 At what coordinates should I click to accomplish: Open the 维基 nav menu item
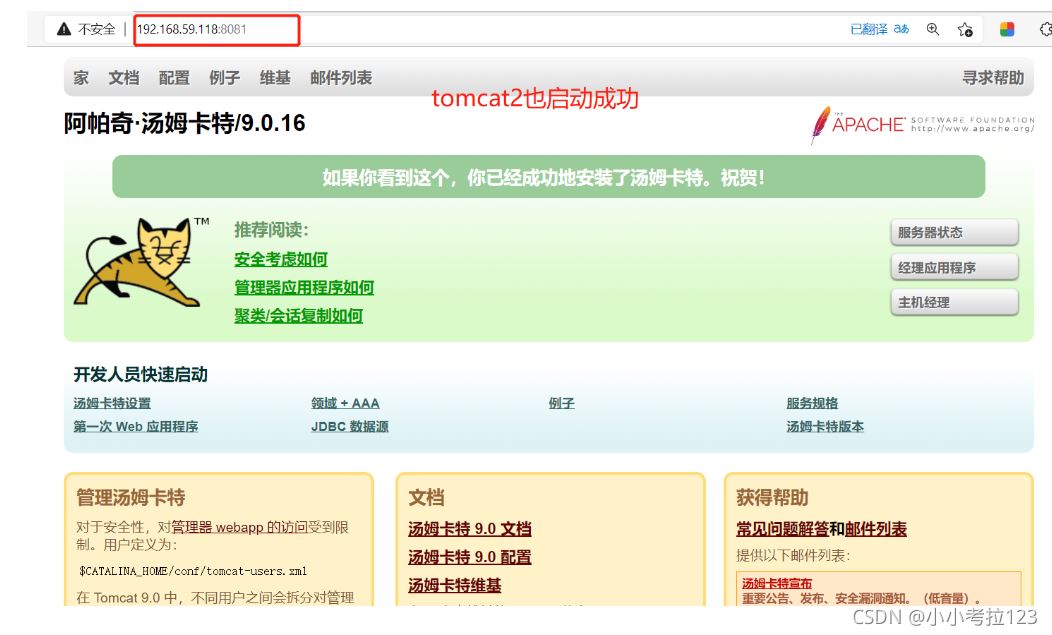[x=275, y=78]
